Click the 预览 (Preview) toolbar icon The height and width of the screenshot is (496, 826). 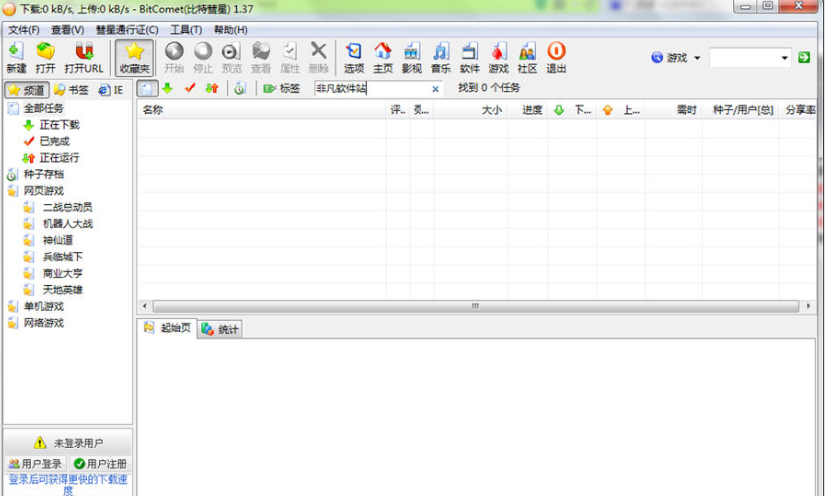[231, 57]
